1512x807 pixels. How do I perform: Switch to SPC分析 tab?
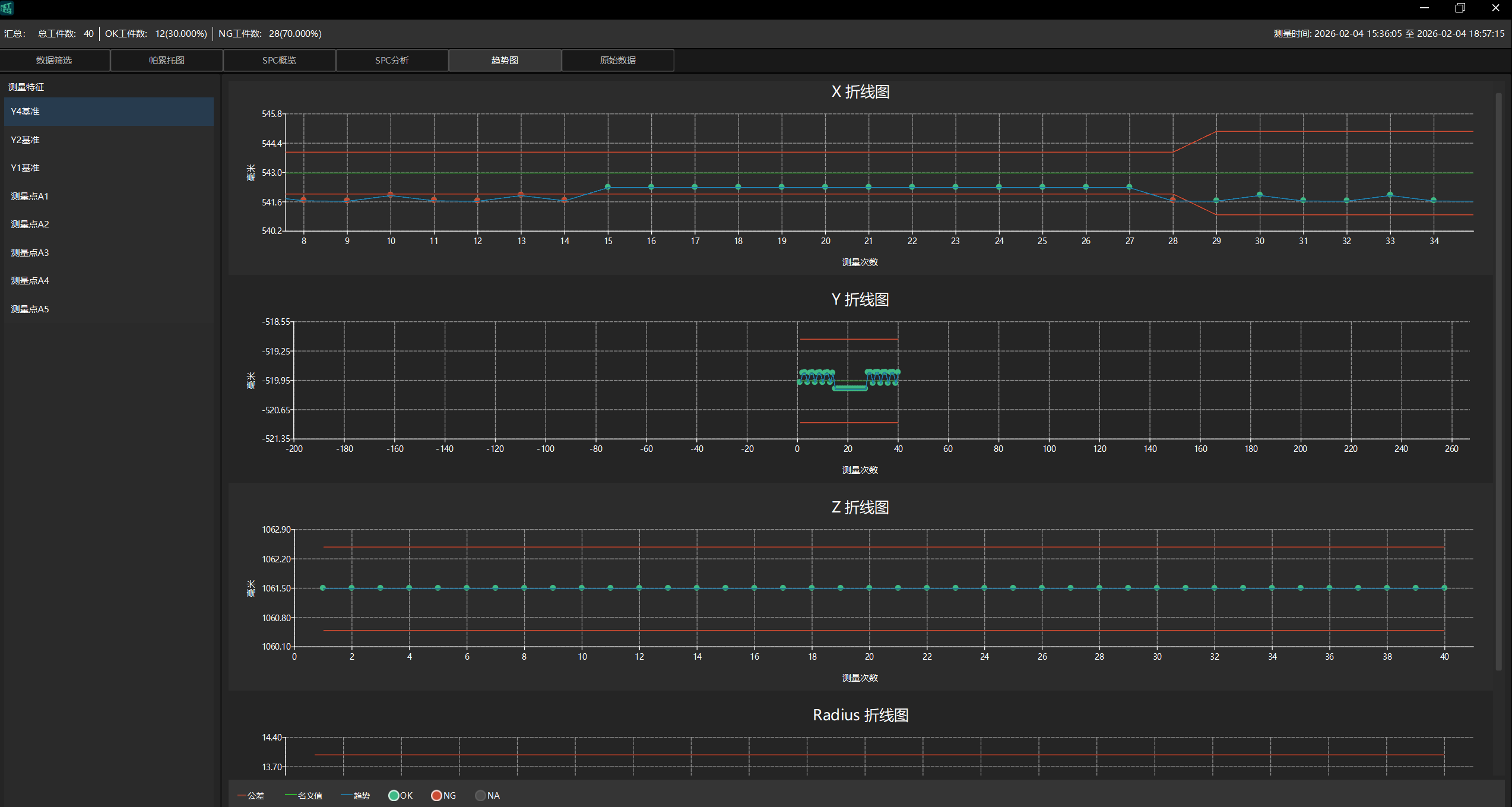pyautogui.click(x=392, y=61)
